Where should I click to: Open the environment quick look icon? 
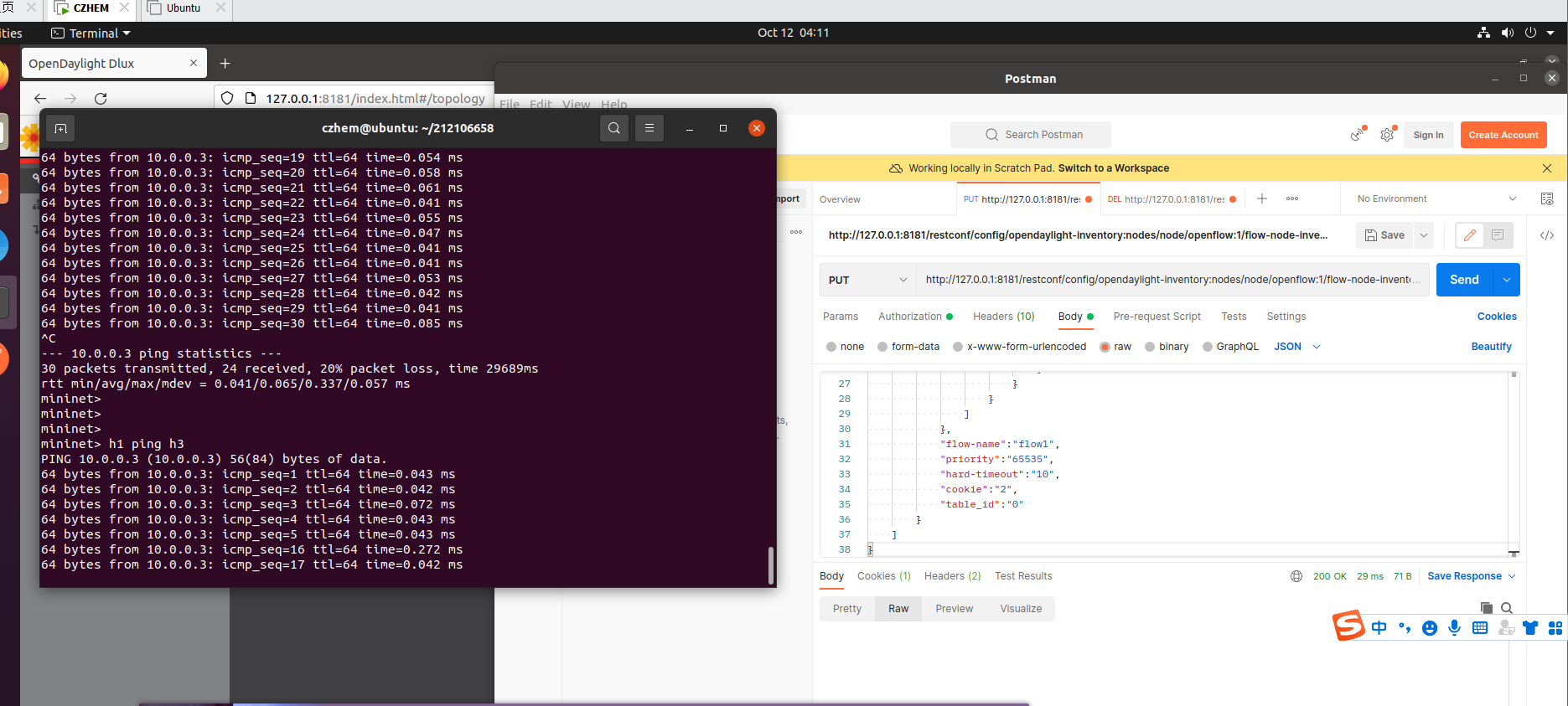tap(1547, 198)
